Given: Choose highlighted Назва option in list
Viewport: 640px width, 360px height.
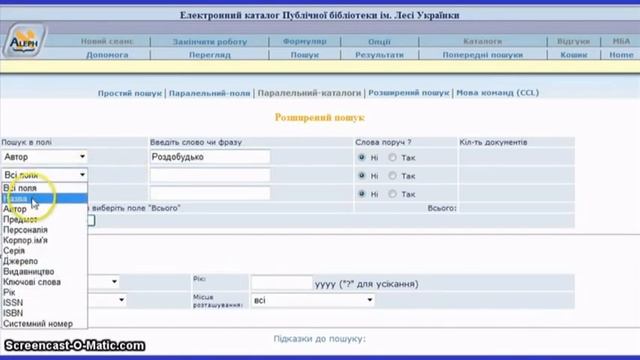Looking at the screenshot, I should [44, 199].
